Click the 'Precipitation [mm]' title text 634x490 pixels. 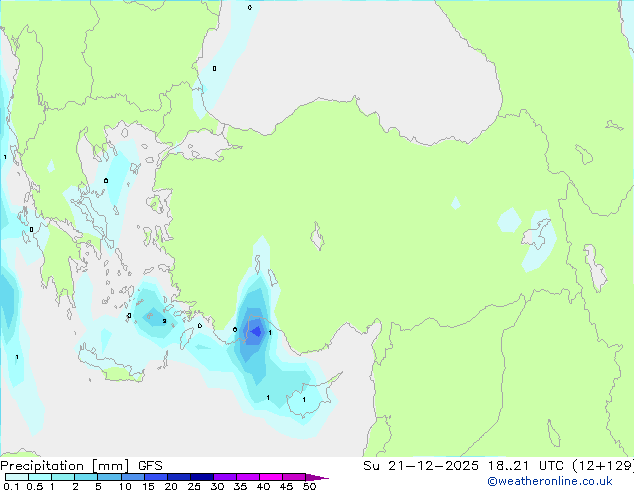pos(65,466)
